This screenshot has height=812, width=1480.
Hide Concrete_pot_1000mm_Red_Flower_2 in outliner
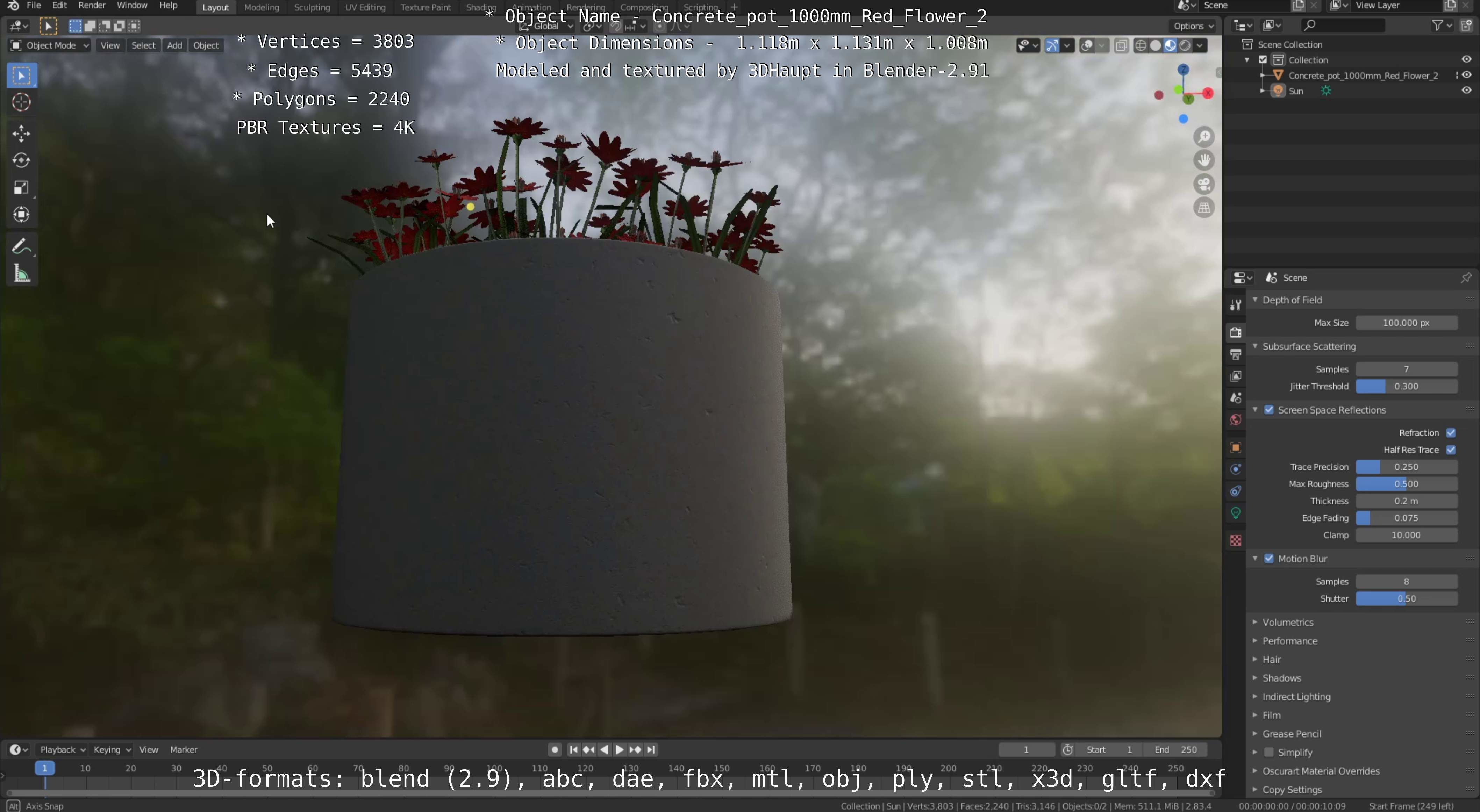1467,75
